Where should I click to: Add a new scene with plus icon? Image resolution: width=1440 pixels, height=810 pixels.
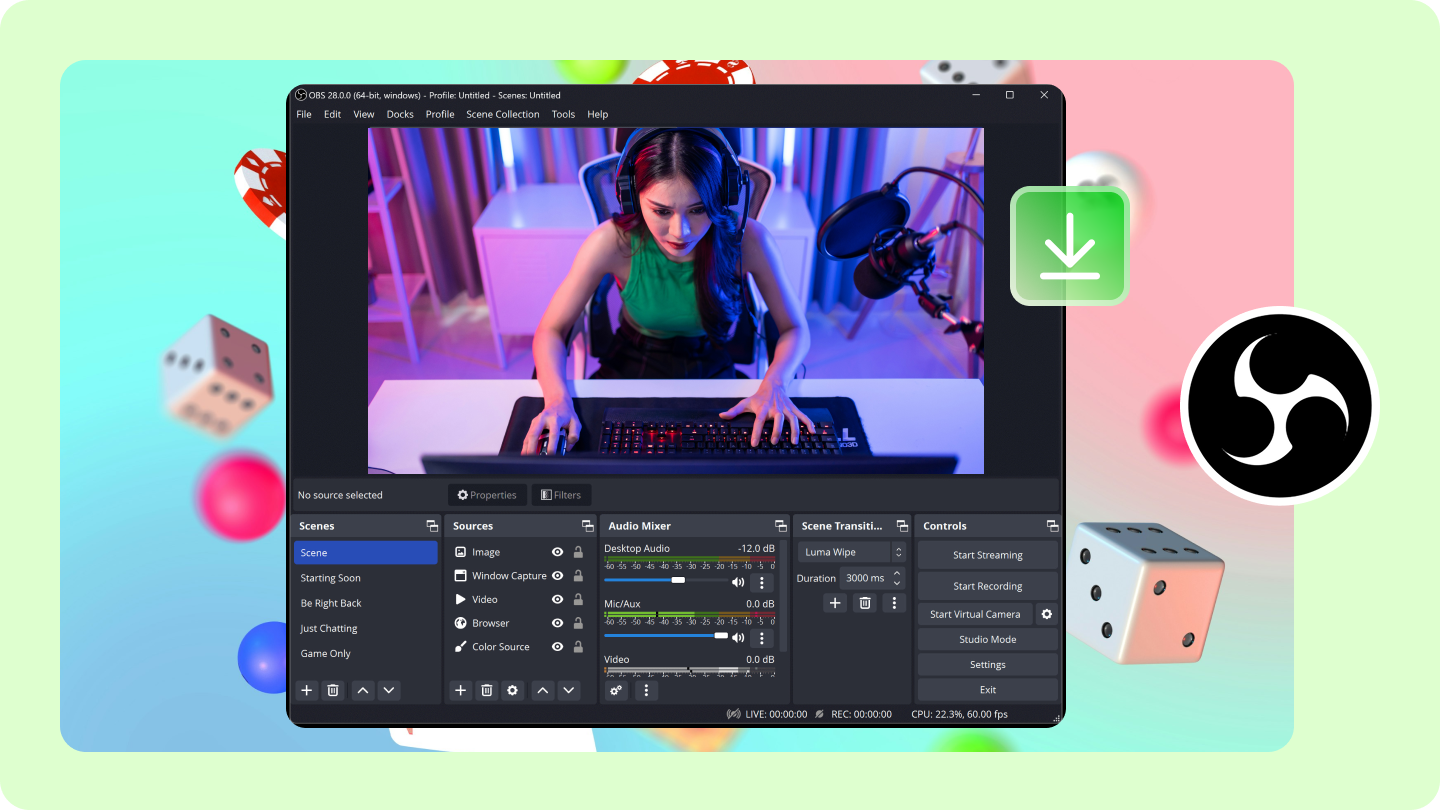(307, 690)
